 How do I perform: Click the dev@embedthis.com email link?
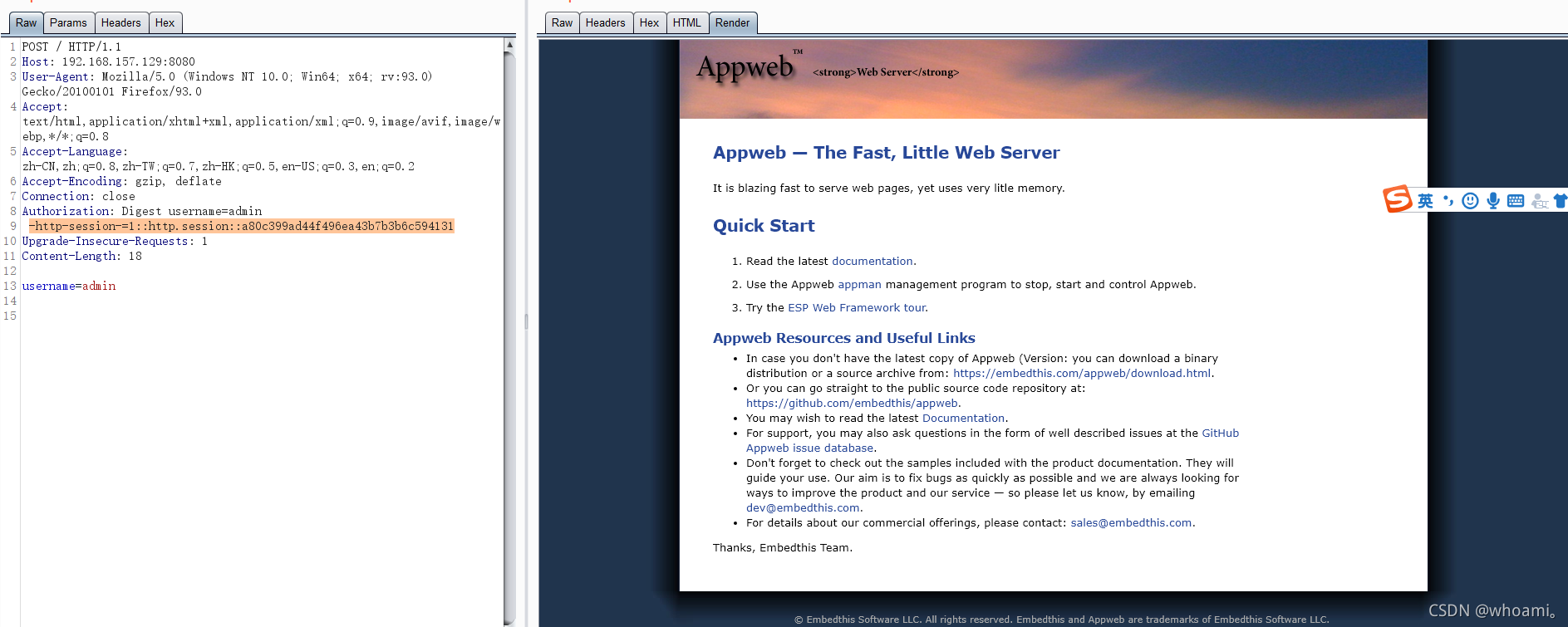click(803, 507)
